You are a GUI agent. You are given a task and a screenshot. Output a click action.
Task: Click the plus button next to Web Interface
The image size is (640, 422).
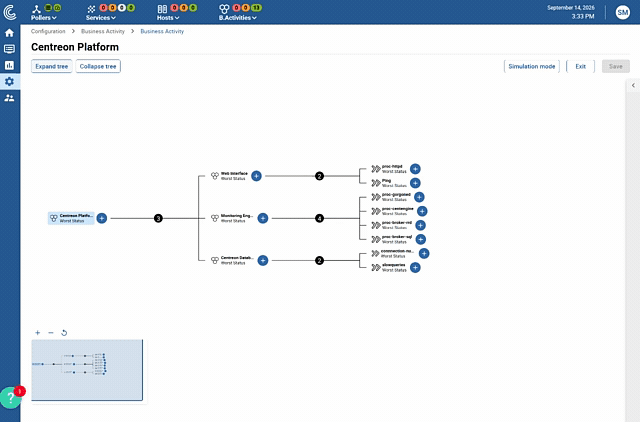pyautogui.click(x=256, y=176)
